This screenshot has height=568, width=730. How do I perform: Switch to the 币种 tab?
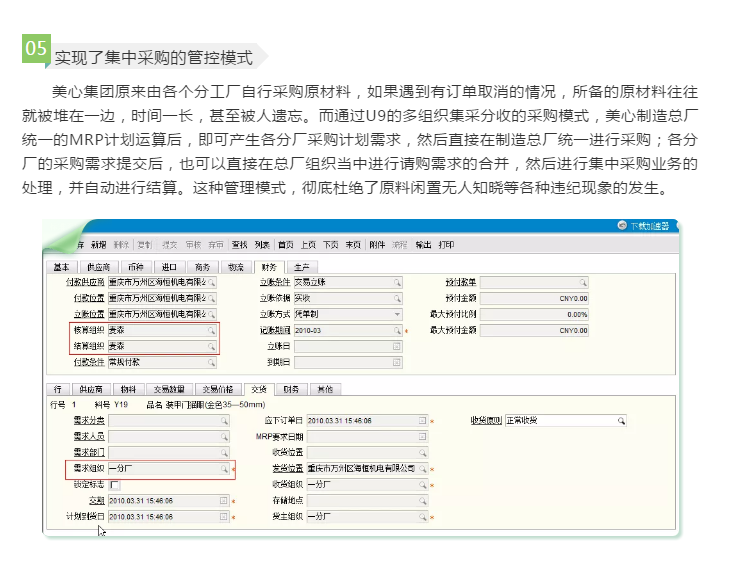click(135, 267)
